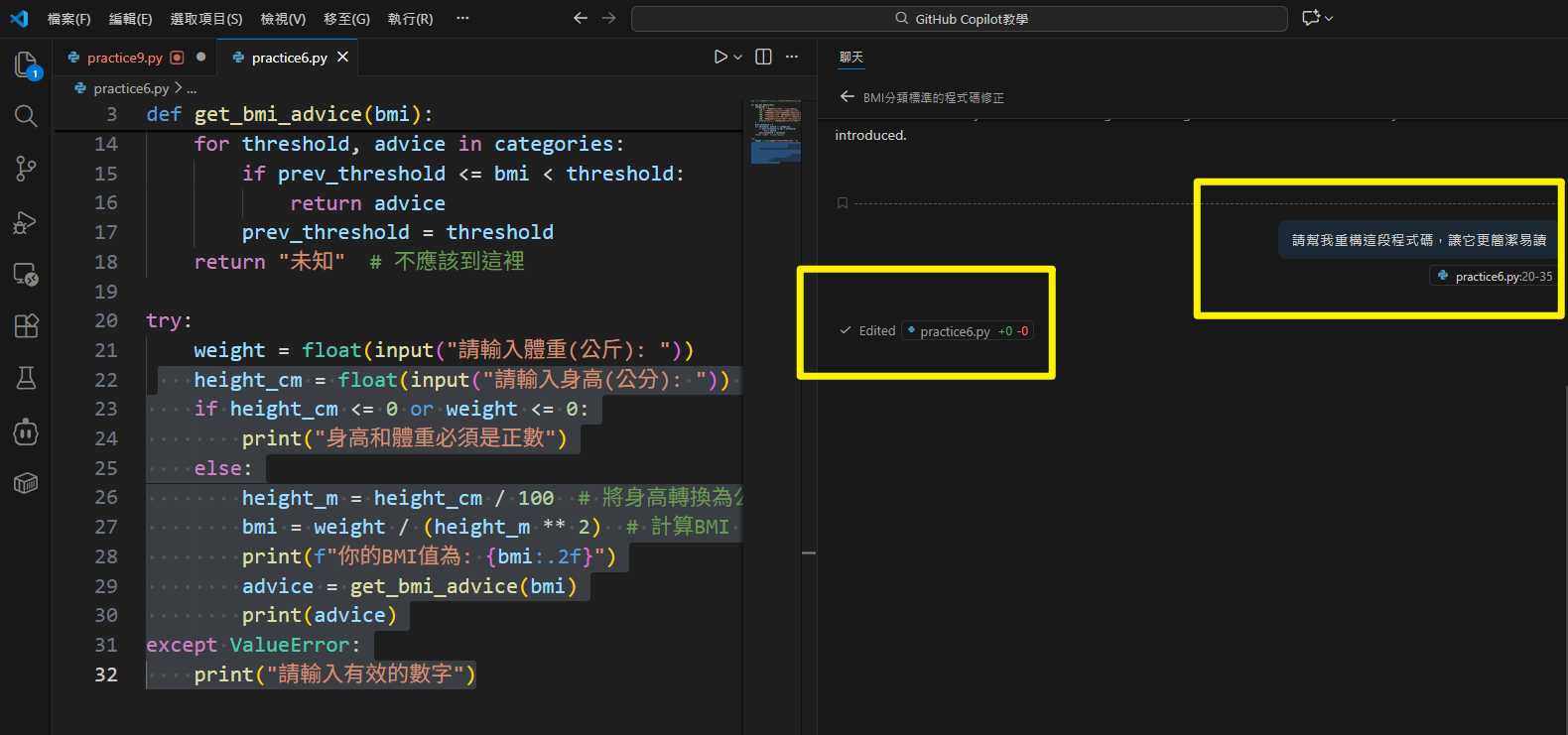The image size is (1568, 735).
Task: Close the practice6.py editor tab
Action: point(342,57)
